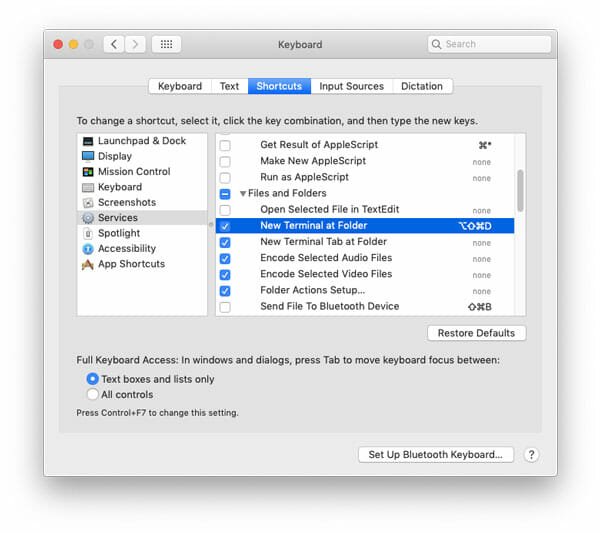Open the Input Sources tab
600x533 pixels.
(x=351, y=86)
